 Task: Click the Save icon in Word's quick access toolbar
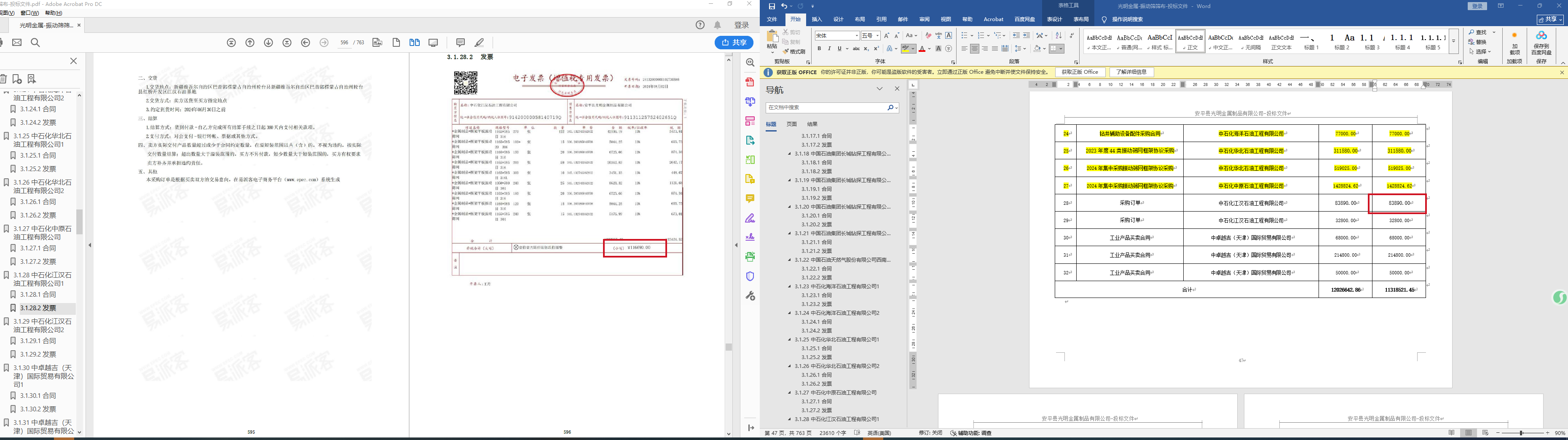[772, 6]
